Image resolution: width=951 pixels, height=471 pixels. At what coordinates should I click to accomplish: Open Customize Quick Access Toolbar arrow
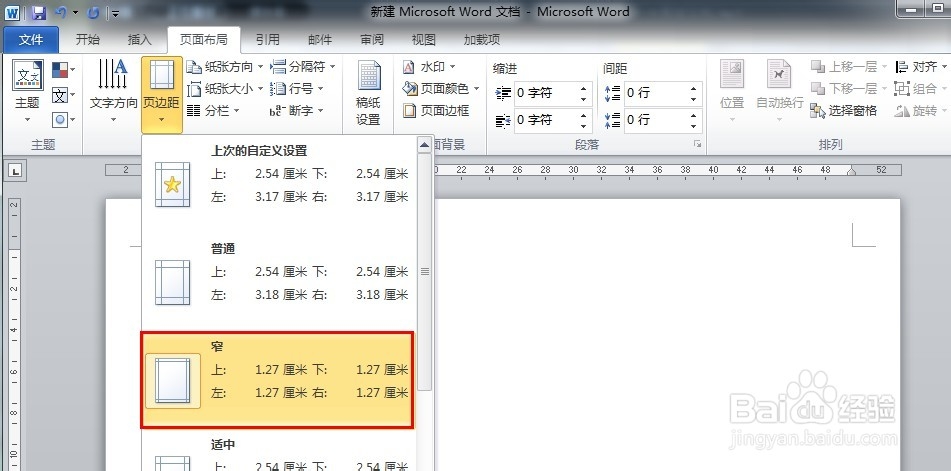tap(115, 13)
